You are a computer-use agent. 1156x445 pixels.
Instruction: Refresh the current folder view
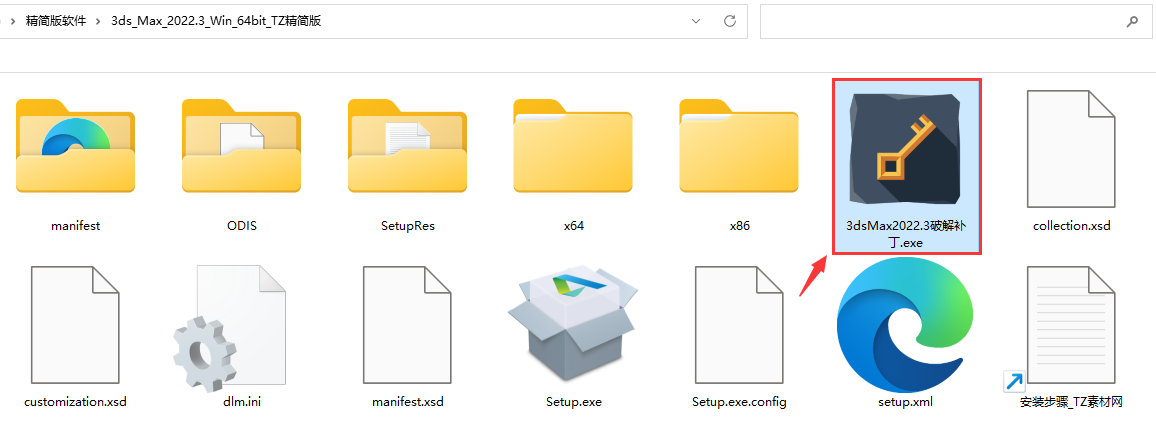click(730, 21)
